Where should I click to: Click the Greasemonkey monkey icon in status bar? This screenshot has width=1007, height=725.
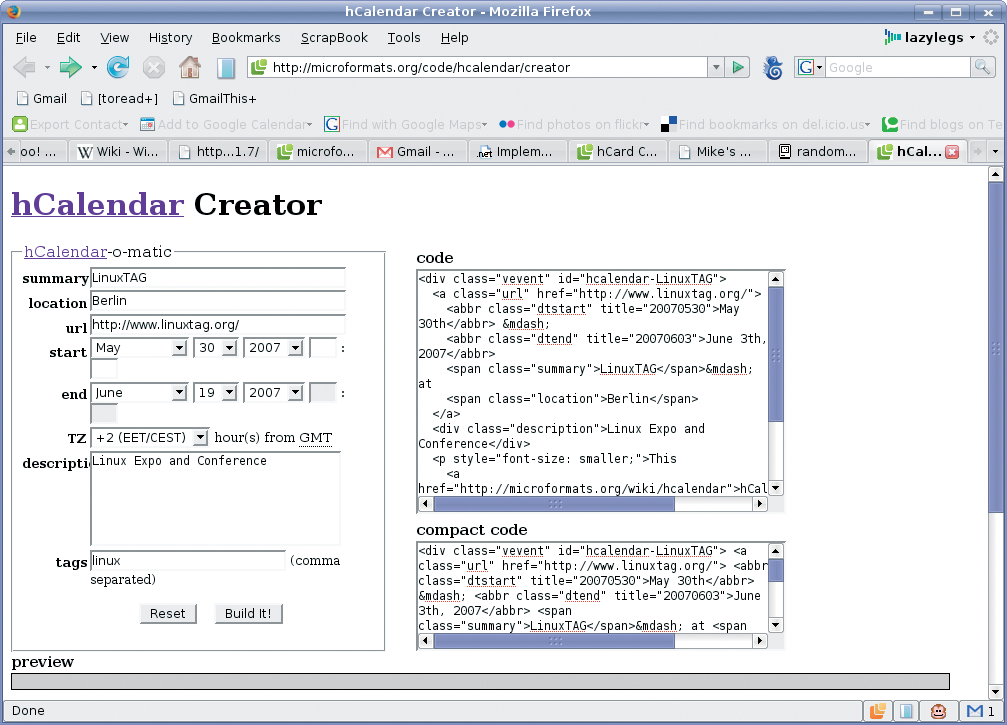(938, 710)
